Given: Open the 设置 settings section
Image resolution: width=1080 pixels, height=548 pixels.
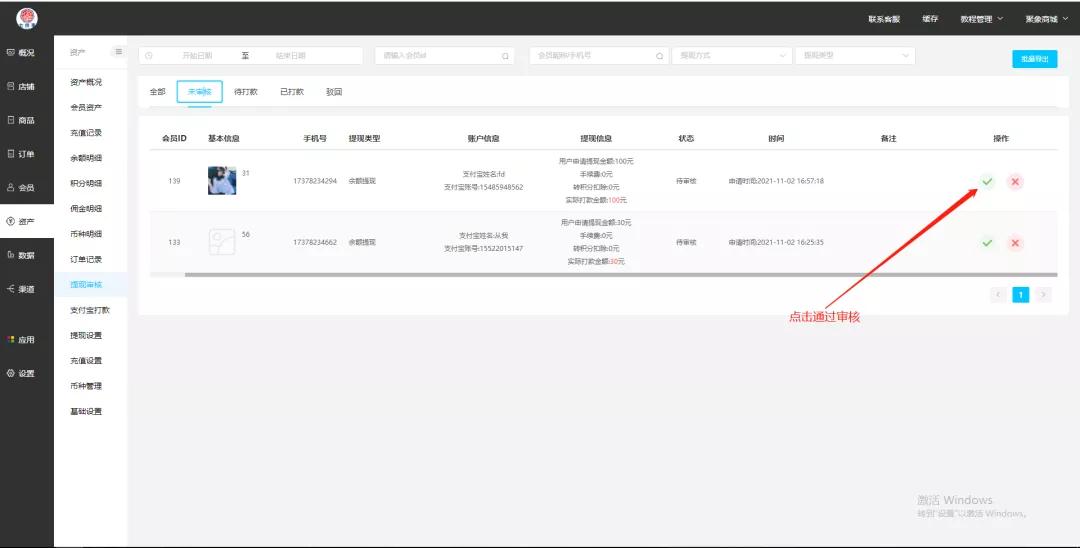Looking at the screenshot, I should coord(27,373).
